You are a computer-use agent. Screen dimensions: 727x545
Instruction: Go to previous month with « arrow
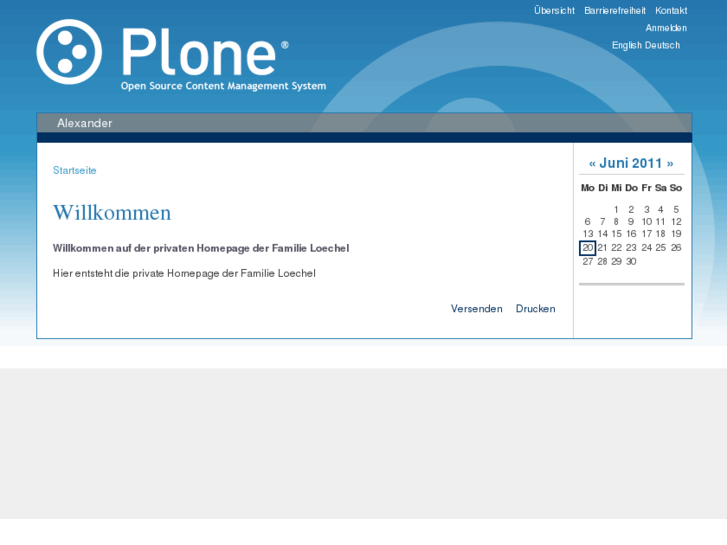pos(592,164)
